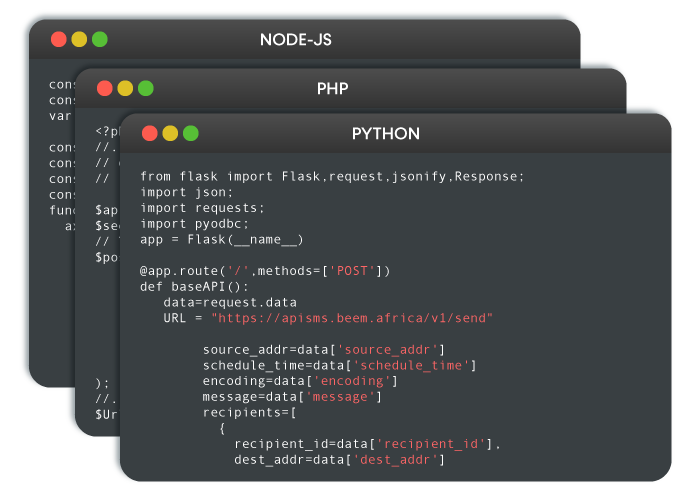This screenshot has height=500, width=700.
Task: Click the 'dest_addr=data' line
Action: tap(340, 460)
